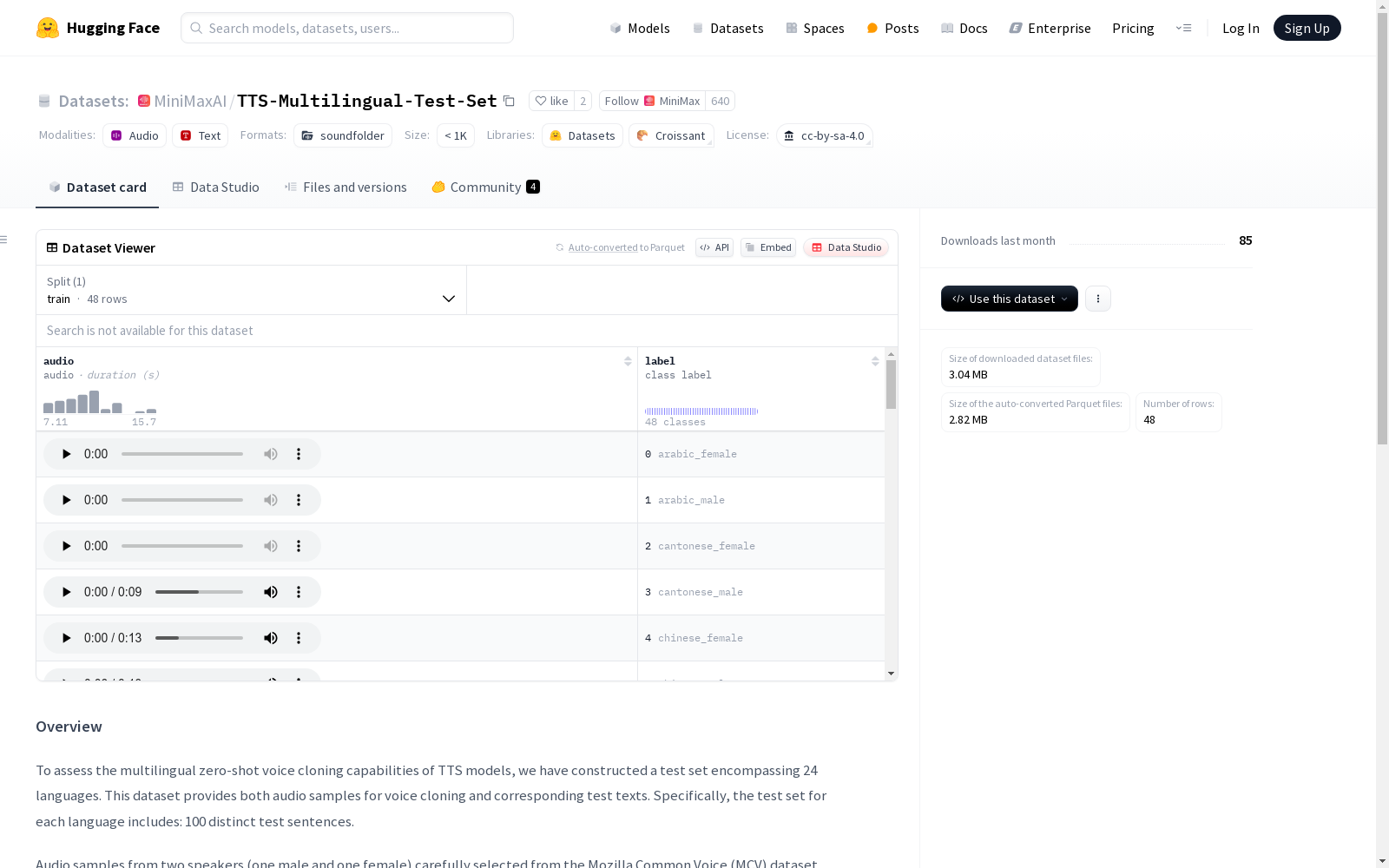Viewport: 1389px width, 868px height.
Task: Go to Spaces in top navigation
Action: click(x=815, y=28)
